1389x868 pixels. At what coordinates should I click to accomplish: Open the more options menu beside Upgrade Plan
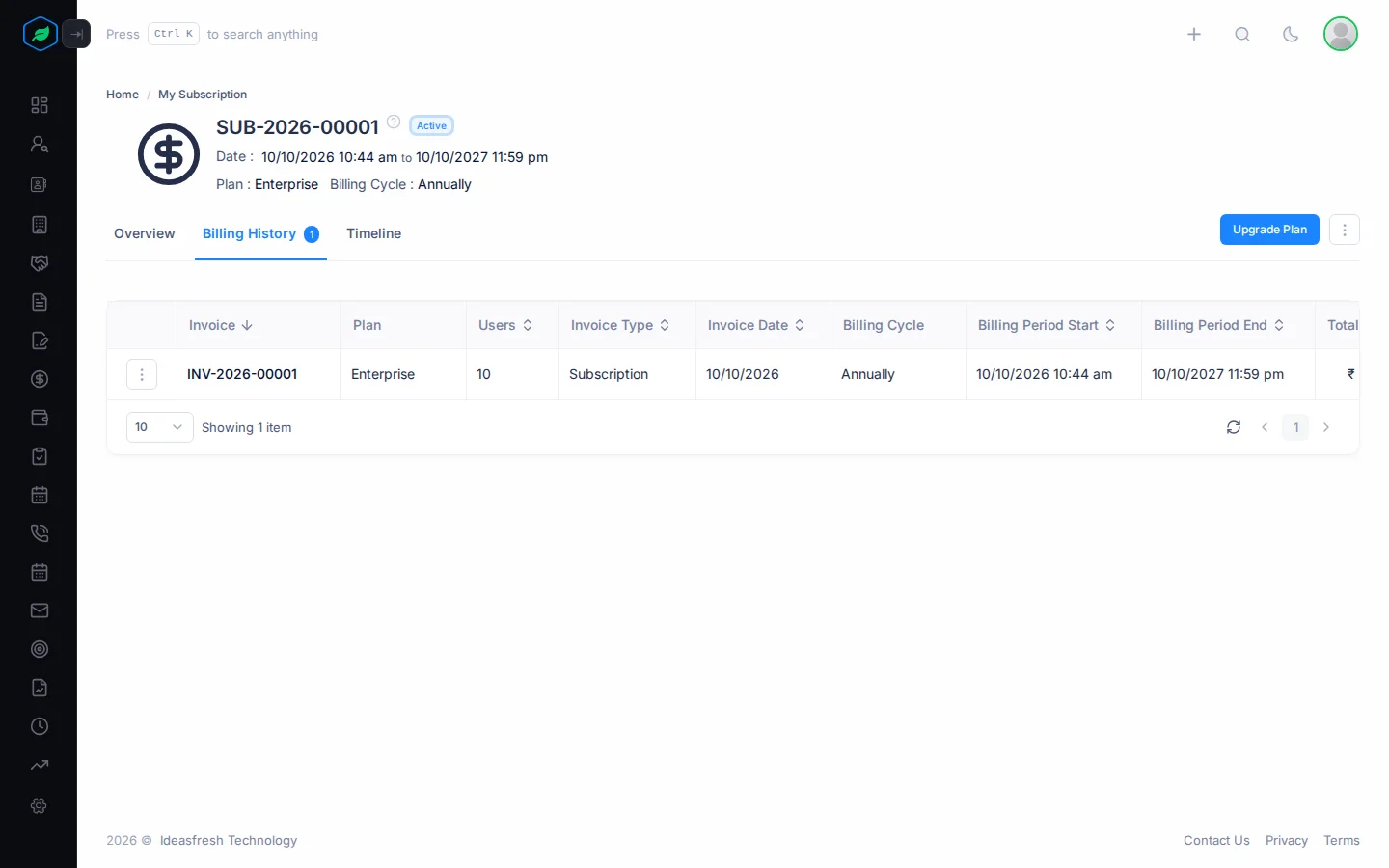click(1345, 230)
